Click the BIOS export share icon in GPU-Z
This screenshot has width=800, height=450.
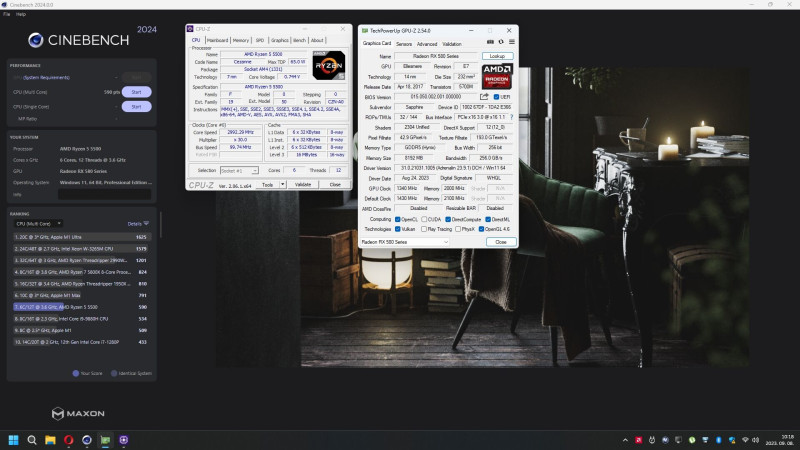[484, 96]
